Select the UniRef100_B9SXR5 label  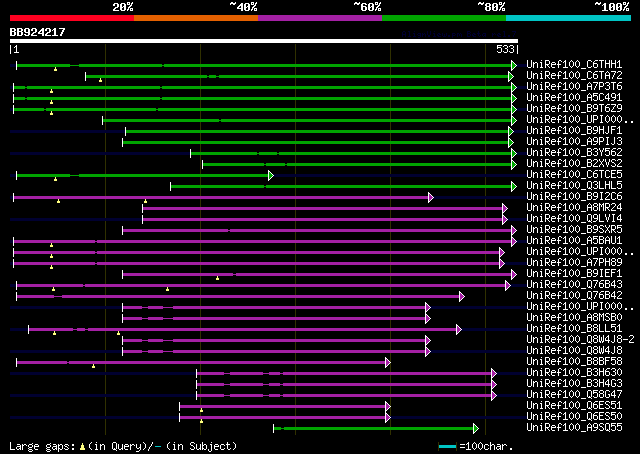pyautogui.click(x=574, y=230)
